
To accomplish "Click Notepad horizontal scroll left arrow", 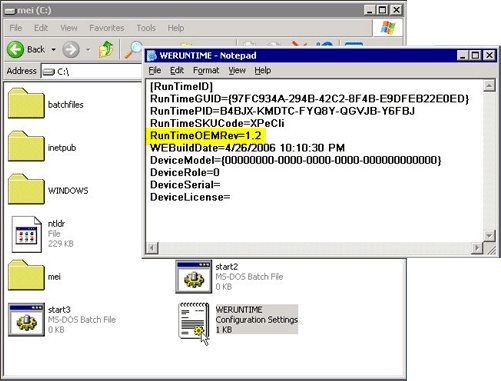I will [x=152, y=248].
